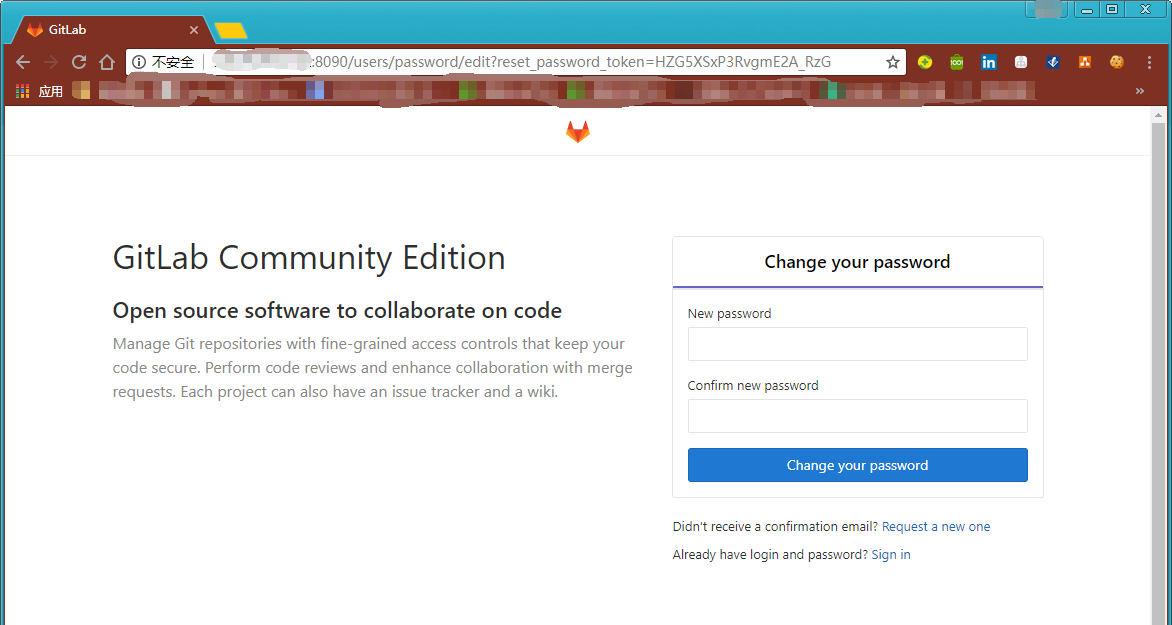Click the 'Didn't receive a confirmation email?' text

775,526
